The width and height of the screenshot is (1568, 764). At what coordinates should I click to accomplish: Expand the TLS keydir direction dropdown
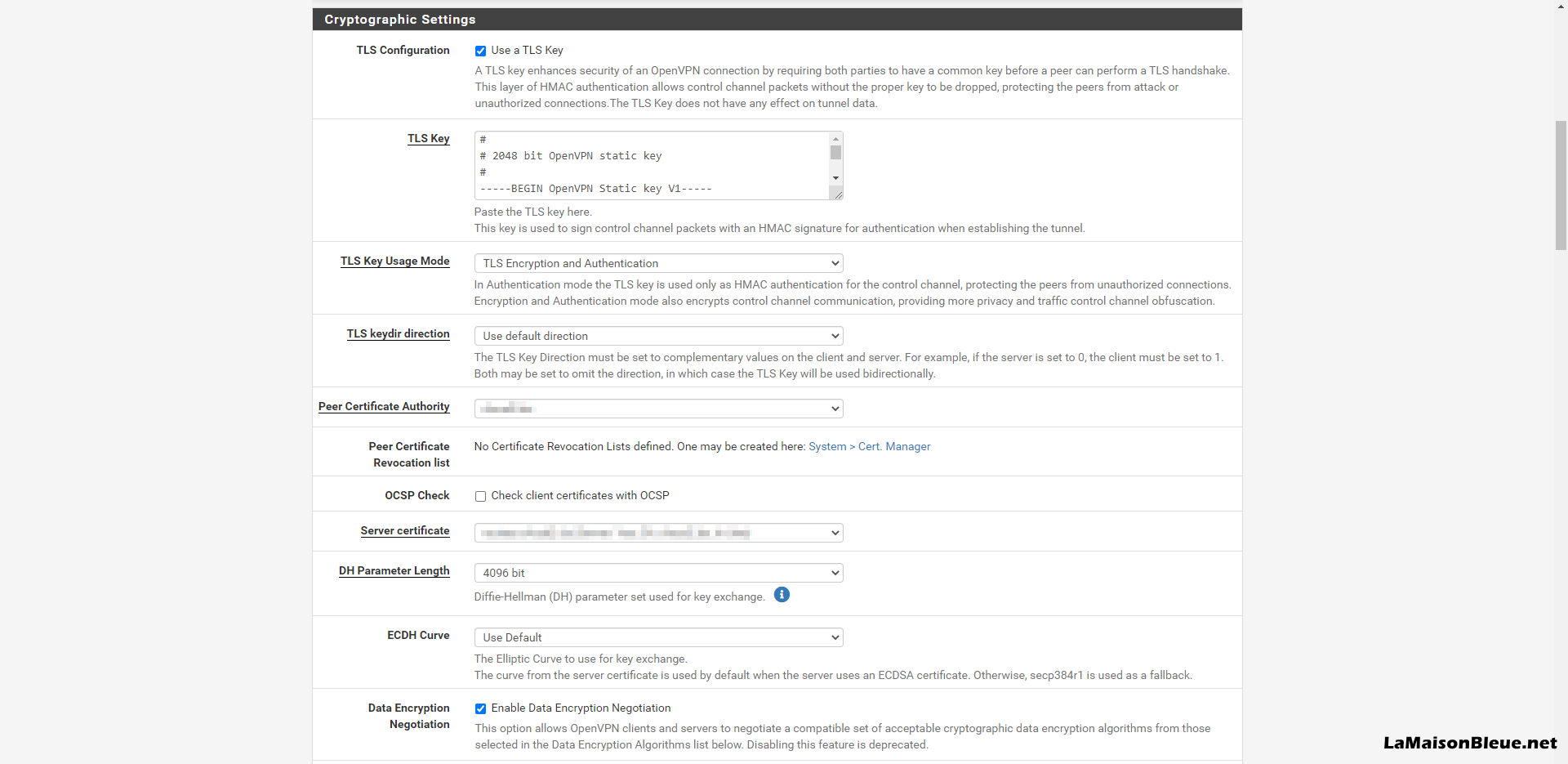(658, 336)
